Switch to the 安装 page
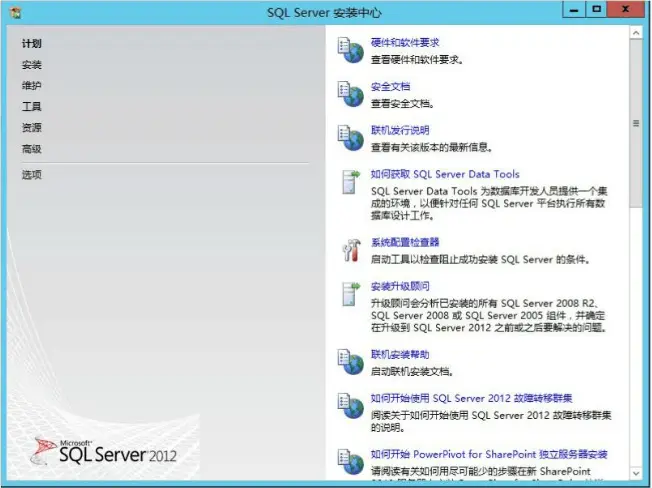The image size is (652, 488). coord(32,65)
